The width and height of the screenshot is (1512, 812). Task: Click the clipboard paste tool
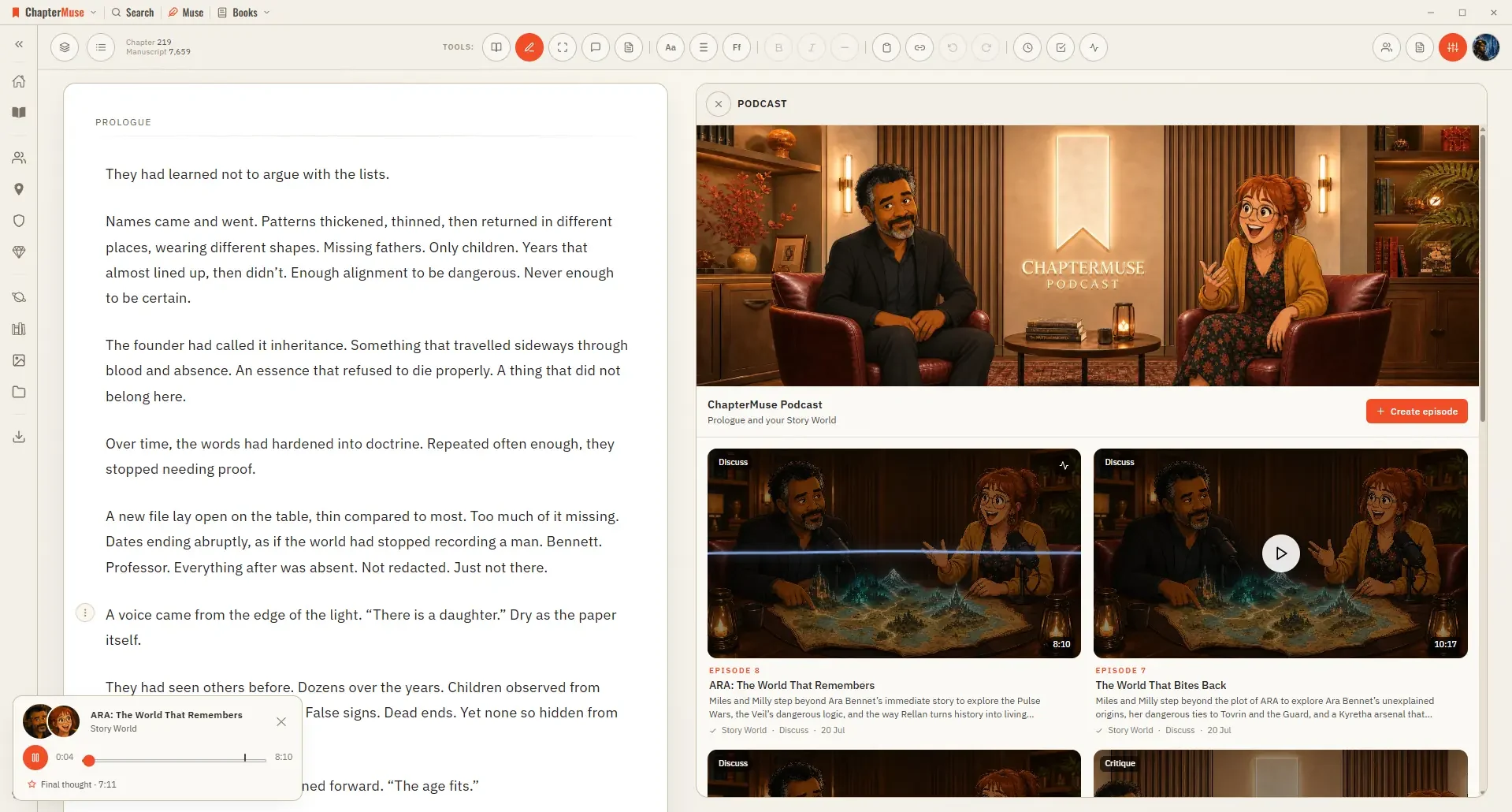click(886, 47)
